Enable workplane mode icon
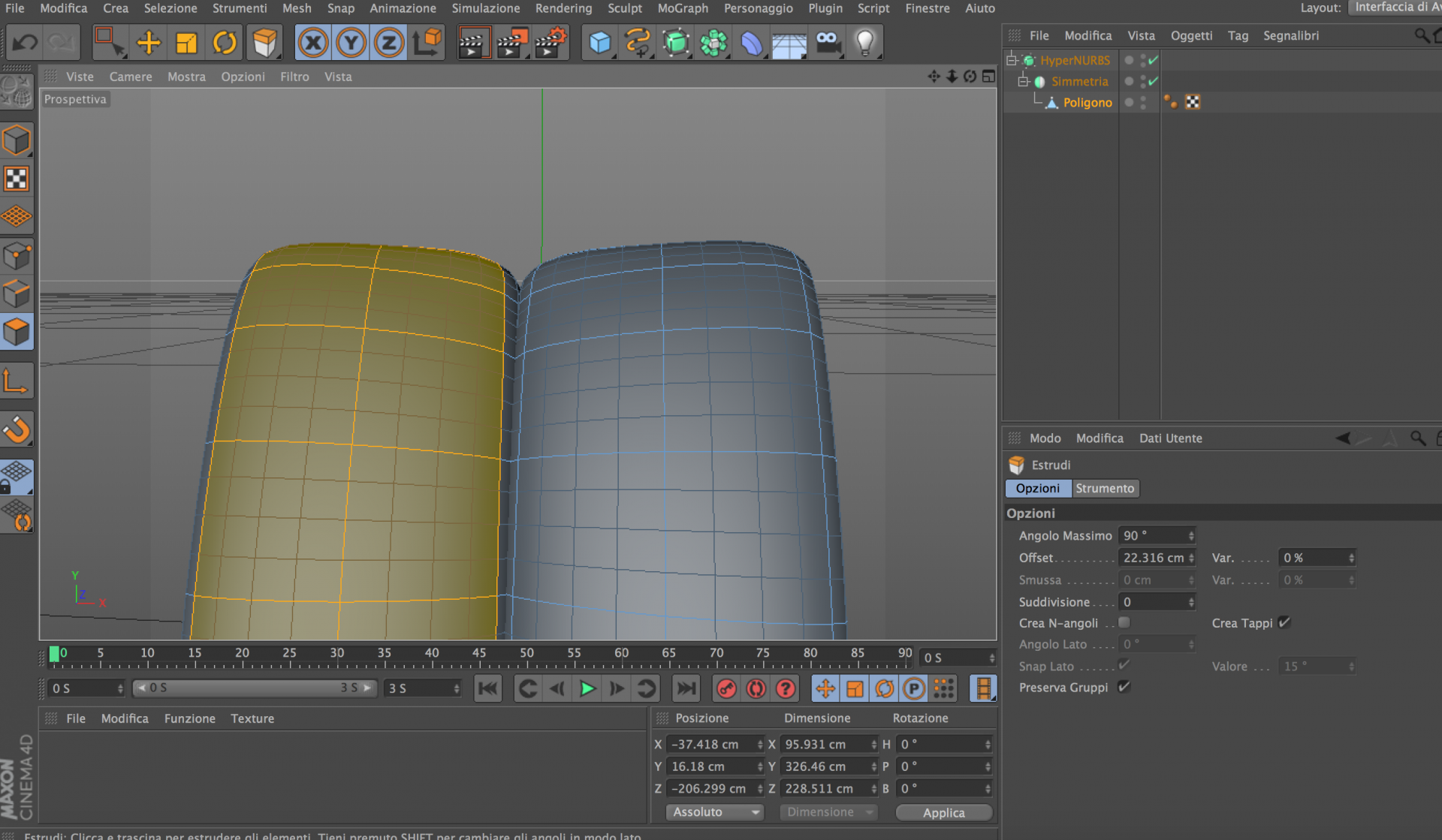1442x840 pixels. (17, 217)
